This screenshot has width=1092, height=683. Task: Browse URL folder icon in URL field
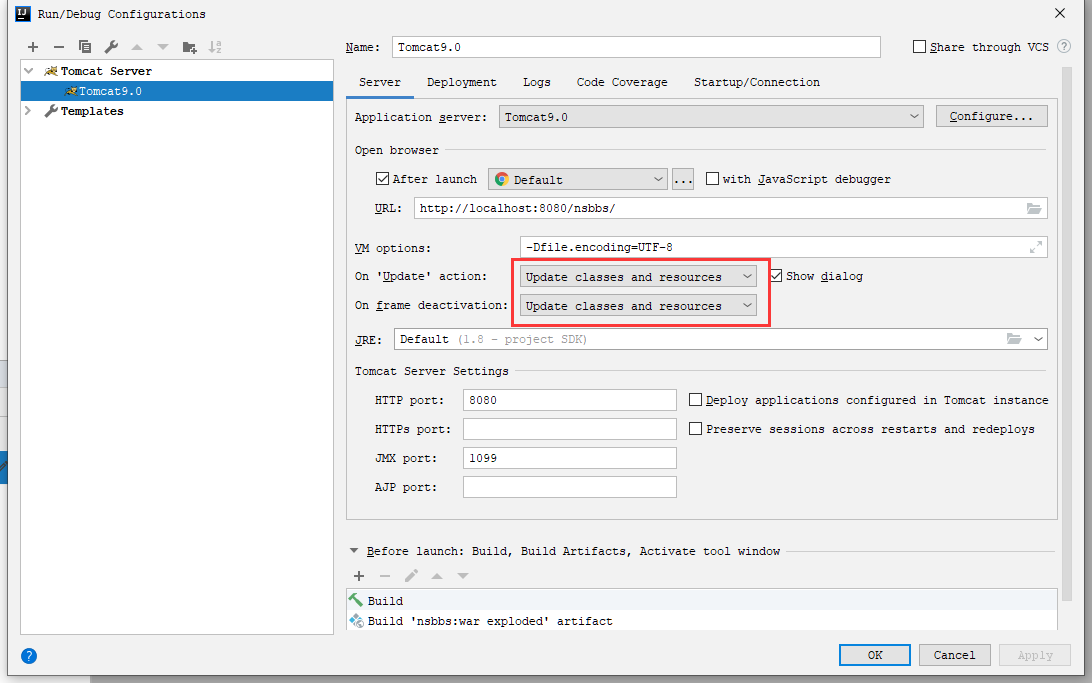(x=1034, y=208)
